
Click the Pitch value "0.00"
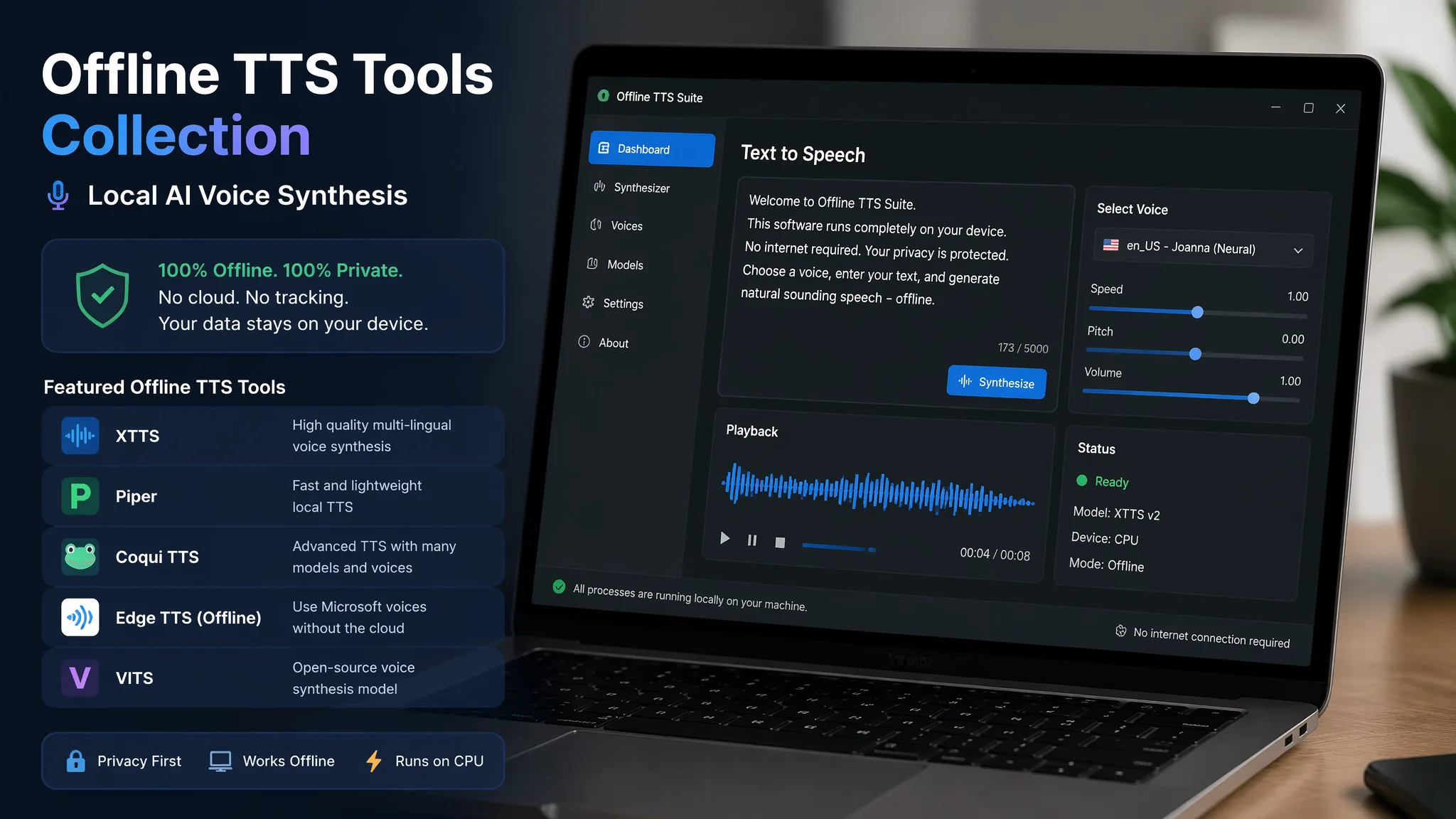(1293, 339)
